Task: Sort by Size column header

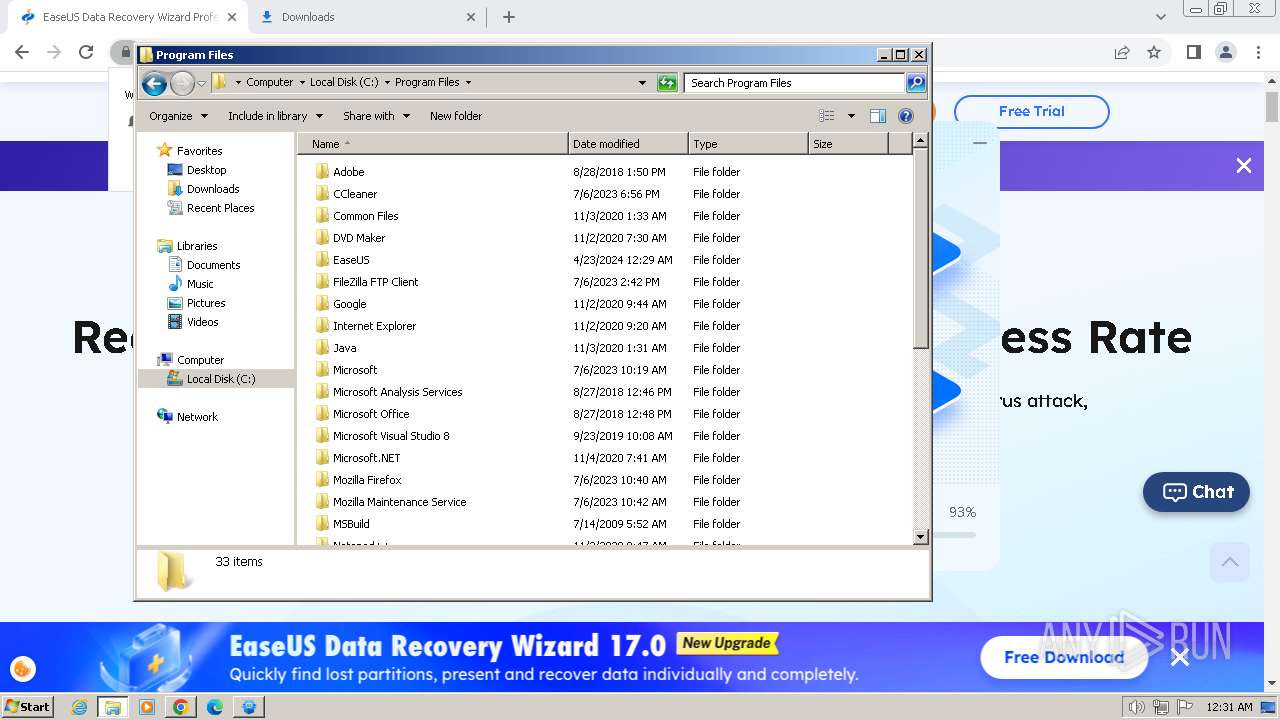Action: (848, 144)
